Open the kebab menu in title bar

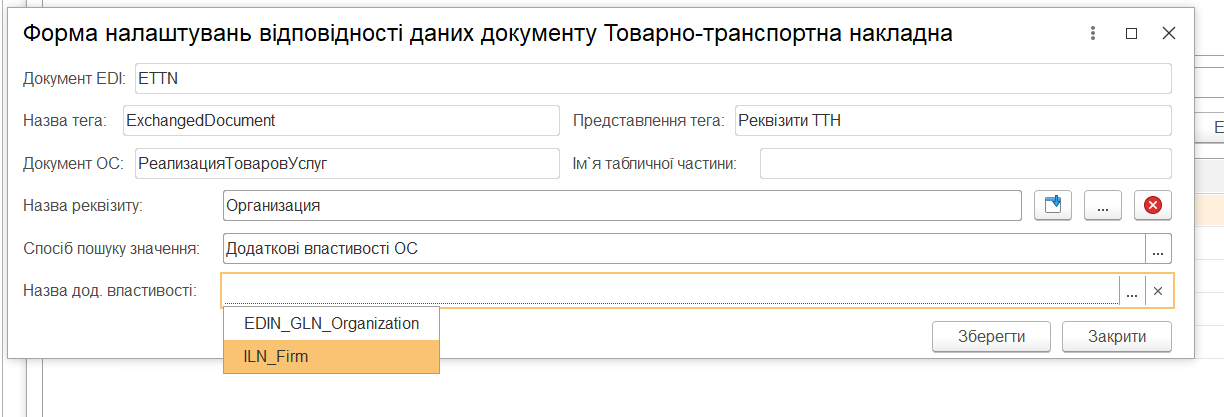tap(1093, 33)
